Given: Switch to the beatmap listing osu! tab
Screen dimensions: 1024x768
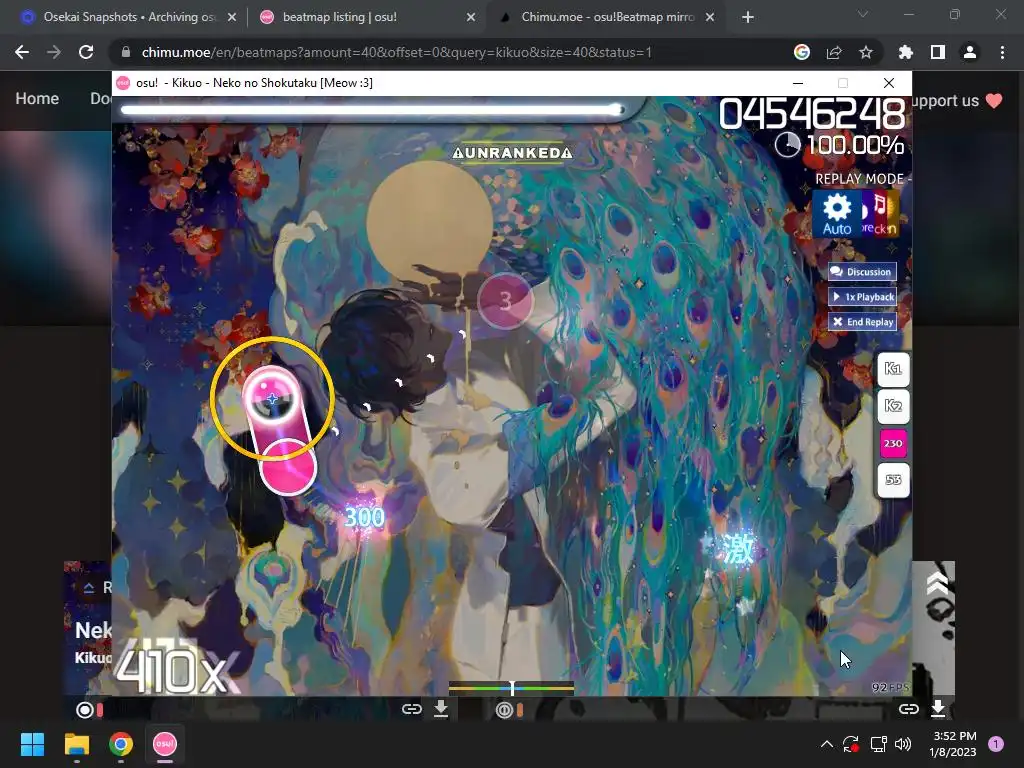Looking at the screenshot, I should (340, 17).
